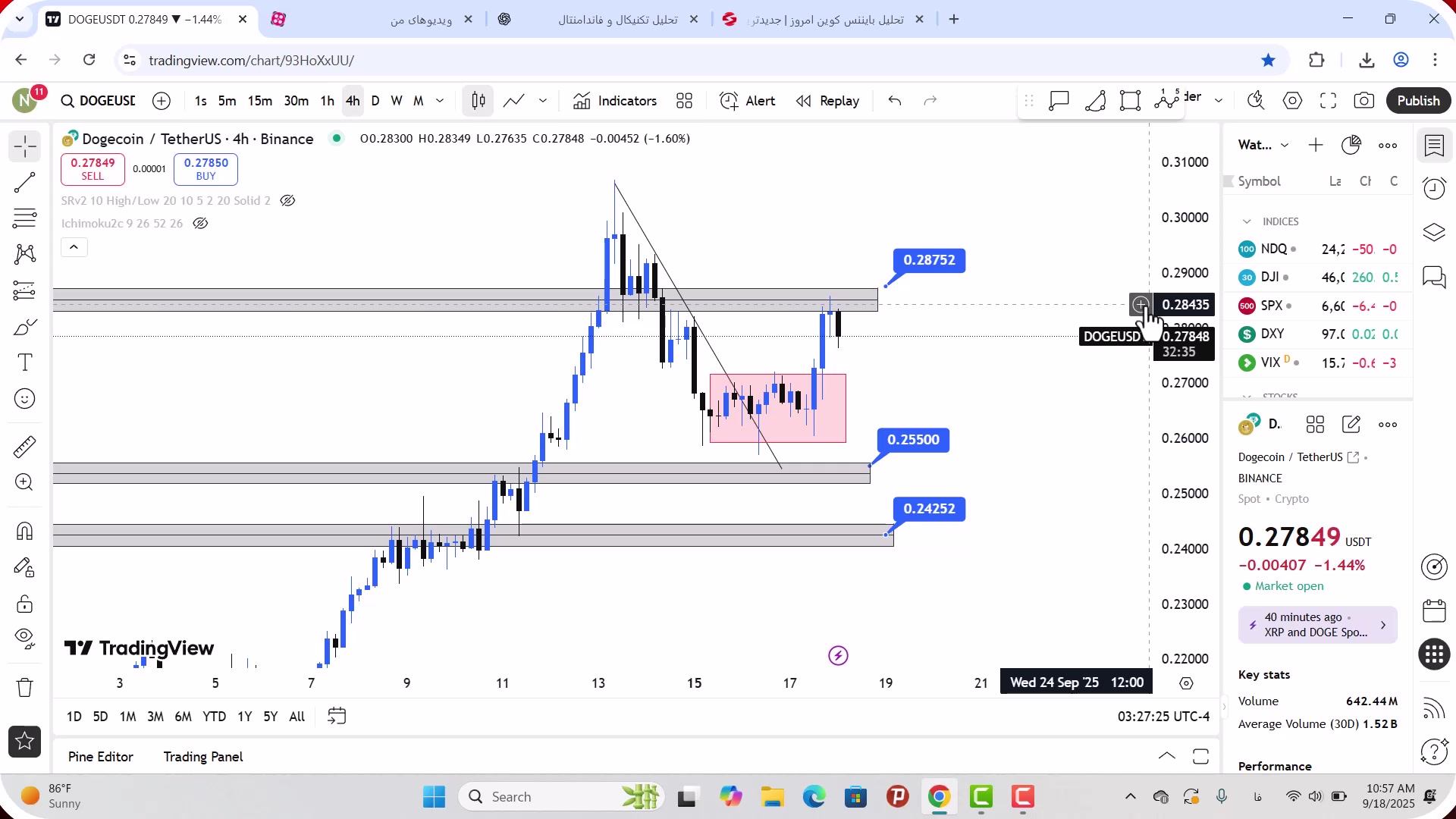This screenshot has height=819, width=1456.
Task: Open the Windows Start menu
Action: click(435, 797)
